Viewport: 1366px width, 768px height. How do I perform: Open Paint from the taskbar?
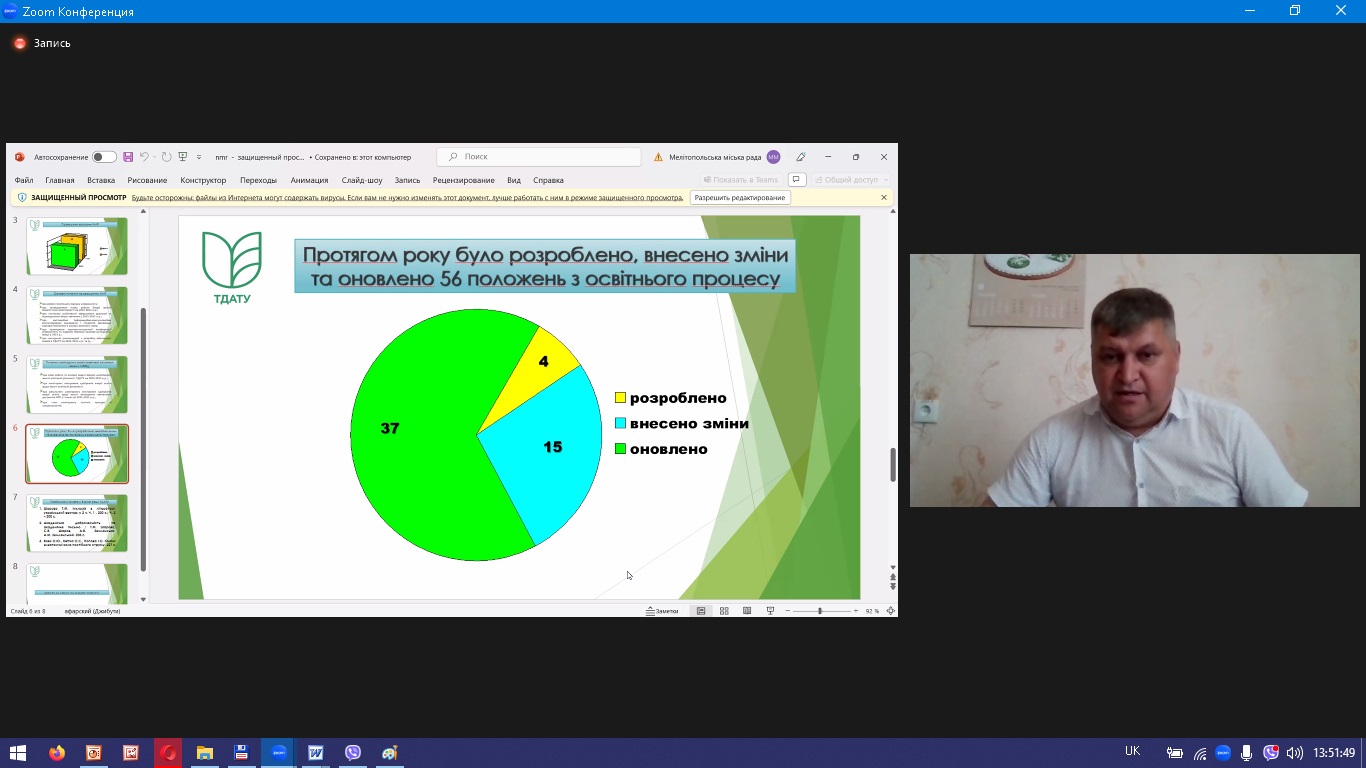tap(390, 753)
